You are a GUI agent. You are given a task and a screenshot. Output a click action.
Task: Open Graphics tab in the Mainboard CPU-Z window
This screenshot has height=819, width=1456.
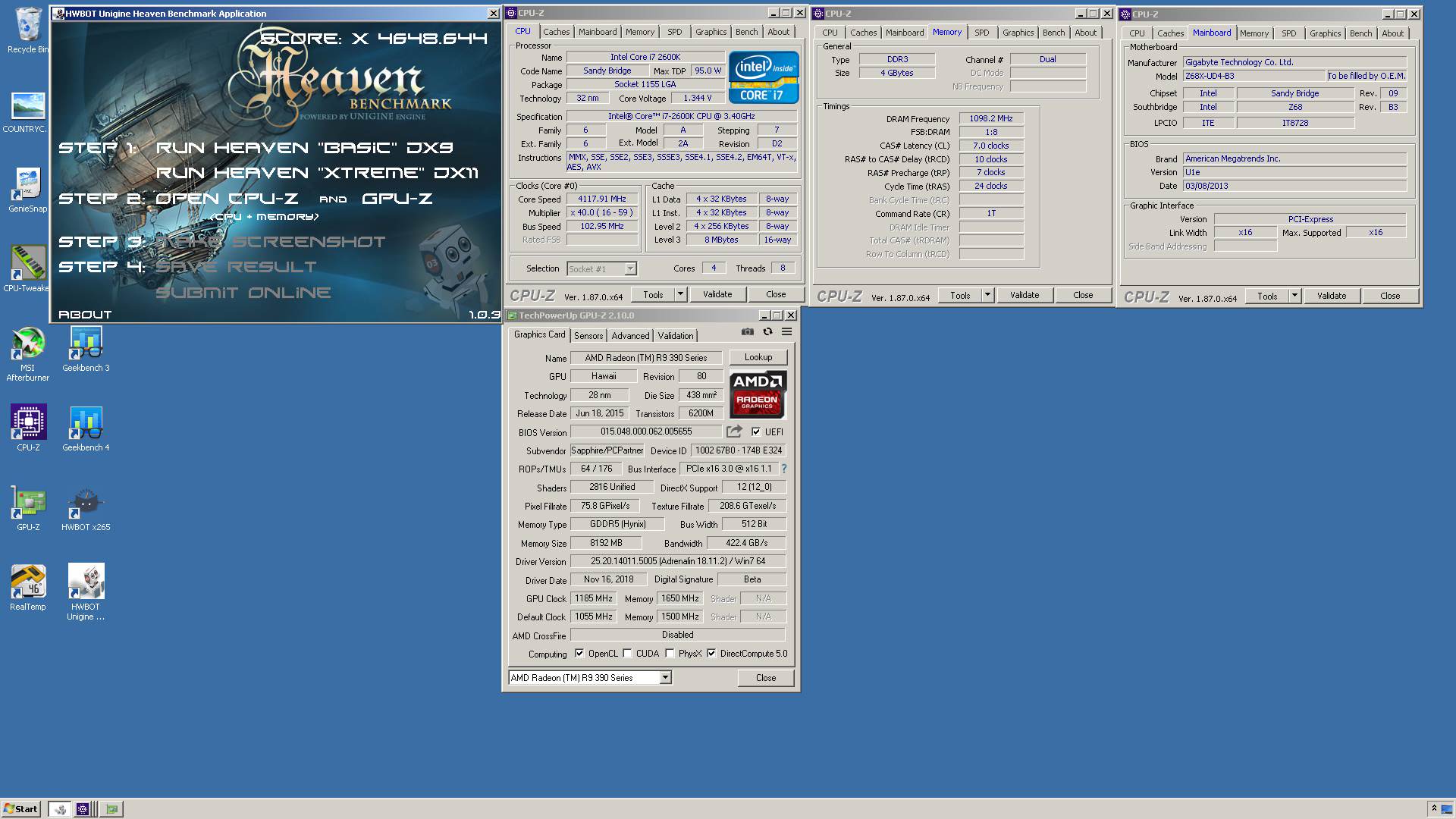click(x=1325, y=33)
